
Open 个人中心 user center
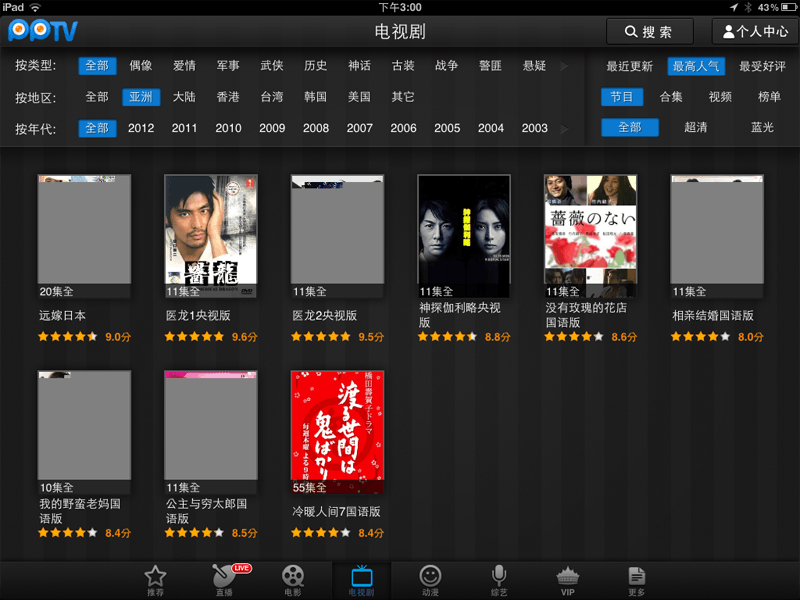tap(755, 32)
